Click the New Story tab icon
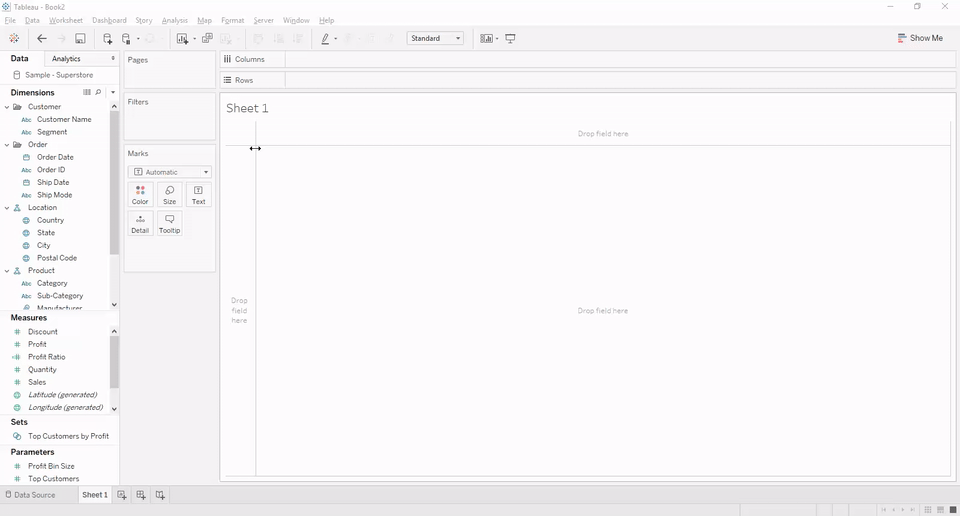This screenshot has width=960, height=516. (160, 495)
